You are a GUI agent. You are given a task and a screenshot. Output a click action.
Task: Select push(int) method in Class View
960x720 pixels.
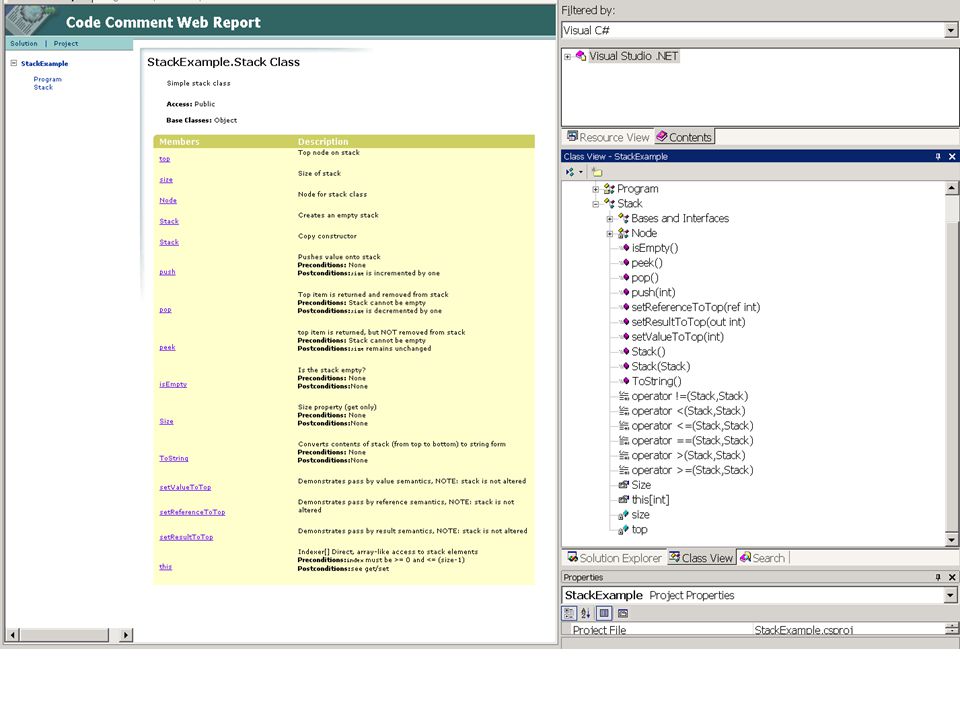[653, 292]
